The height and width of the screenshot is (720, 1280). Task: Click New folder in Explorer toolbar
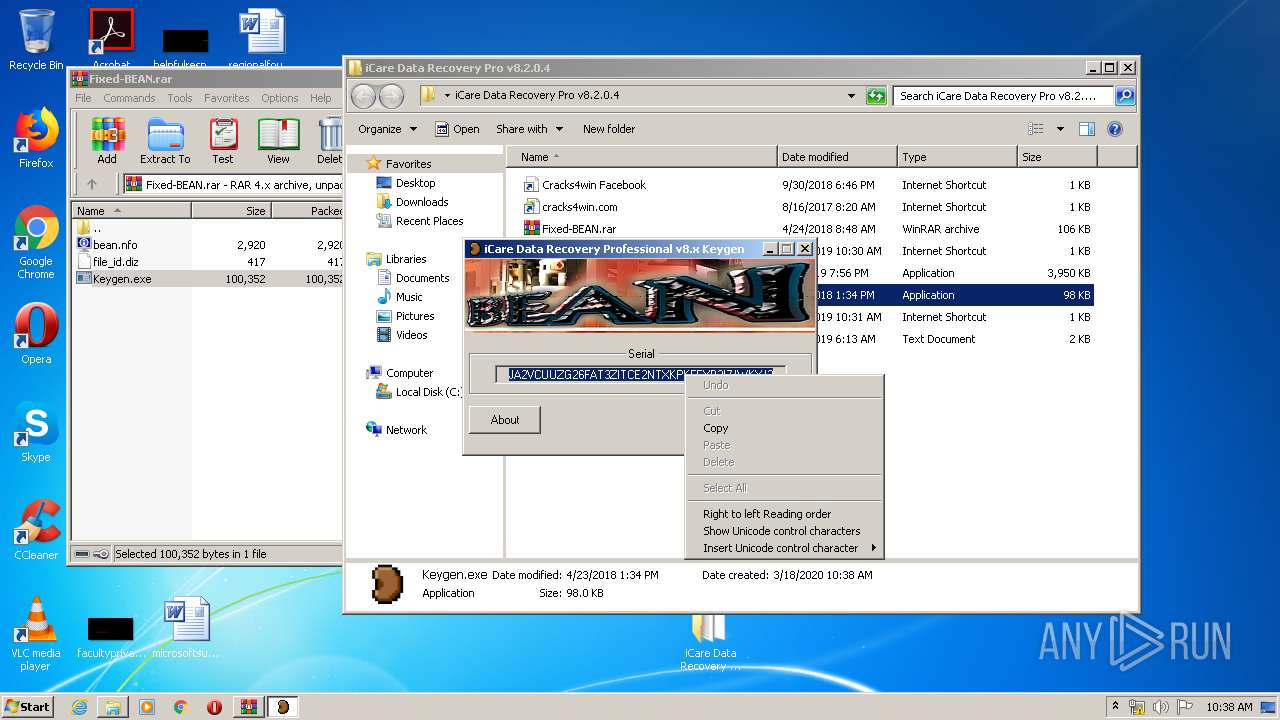609,129
